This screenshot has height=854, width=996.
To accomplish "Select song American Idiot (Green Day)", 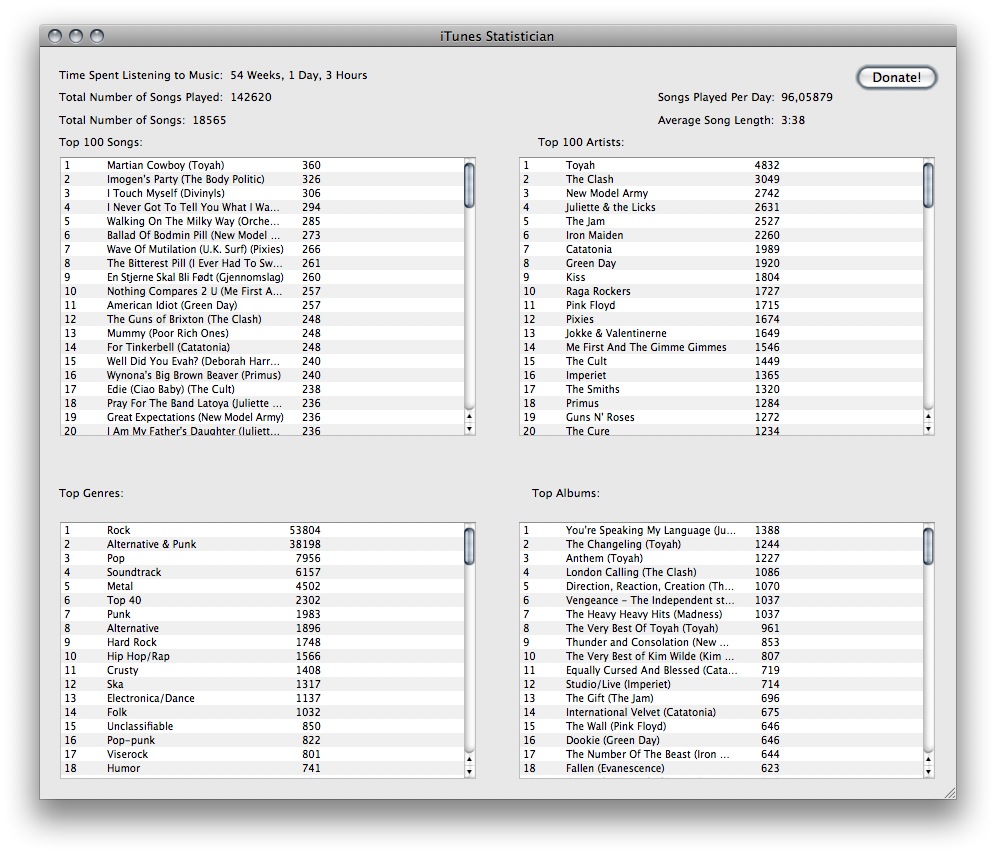I will tap(262, 305).
